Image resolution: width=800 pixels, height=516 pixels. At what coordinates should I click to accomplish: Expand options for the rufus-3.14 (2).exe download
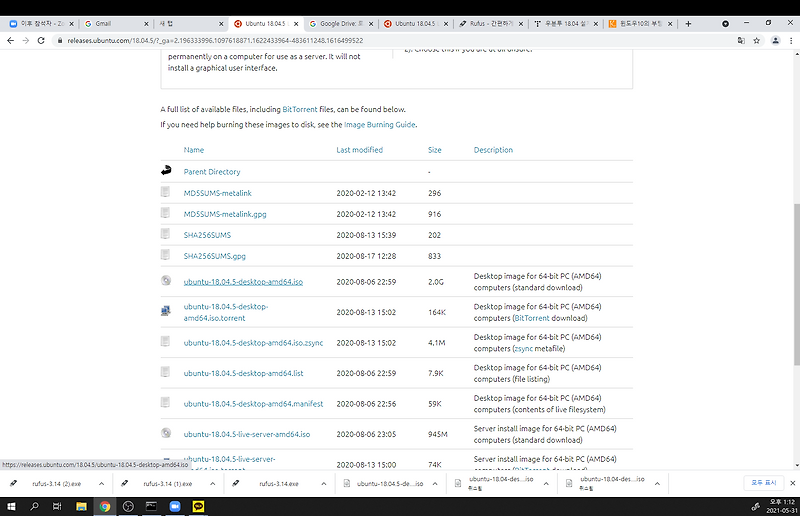(x=101, y=484)
